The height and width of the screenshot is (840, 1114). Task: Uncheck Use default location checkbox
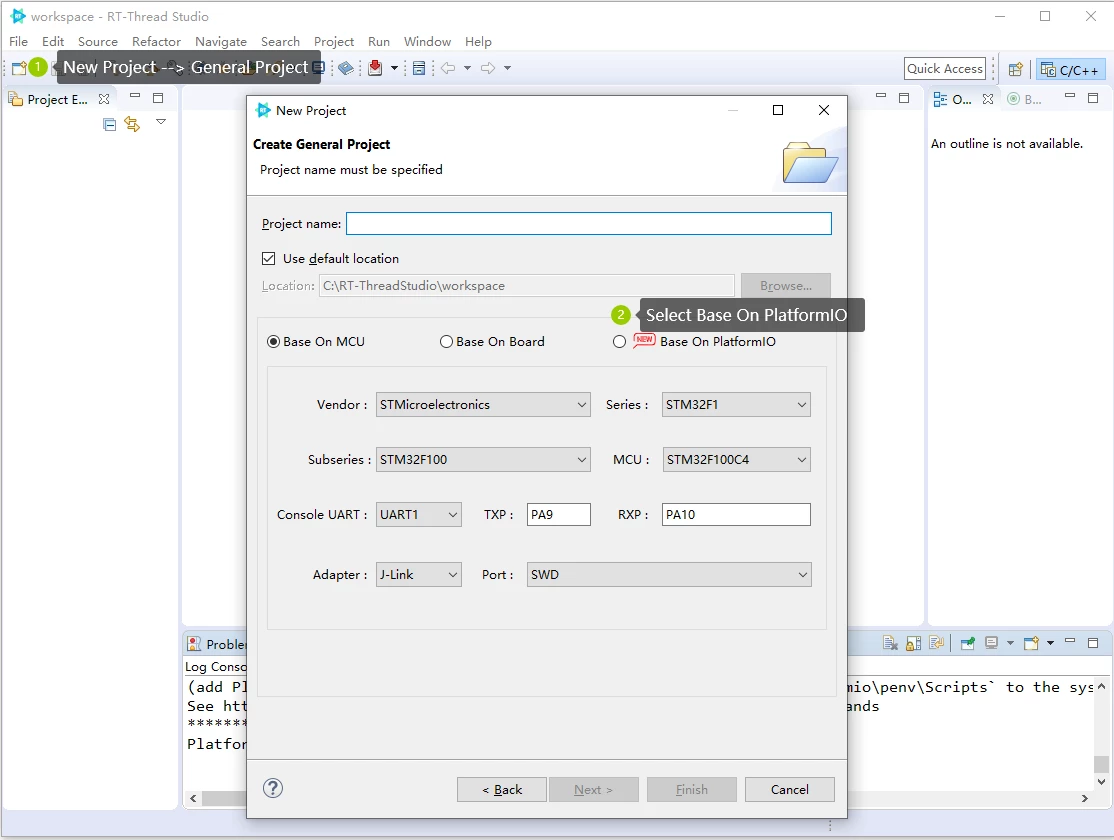269,259
